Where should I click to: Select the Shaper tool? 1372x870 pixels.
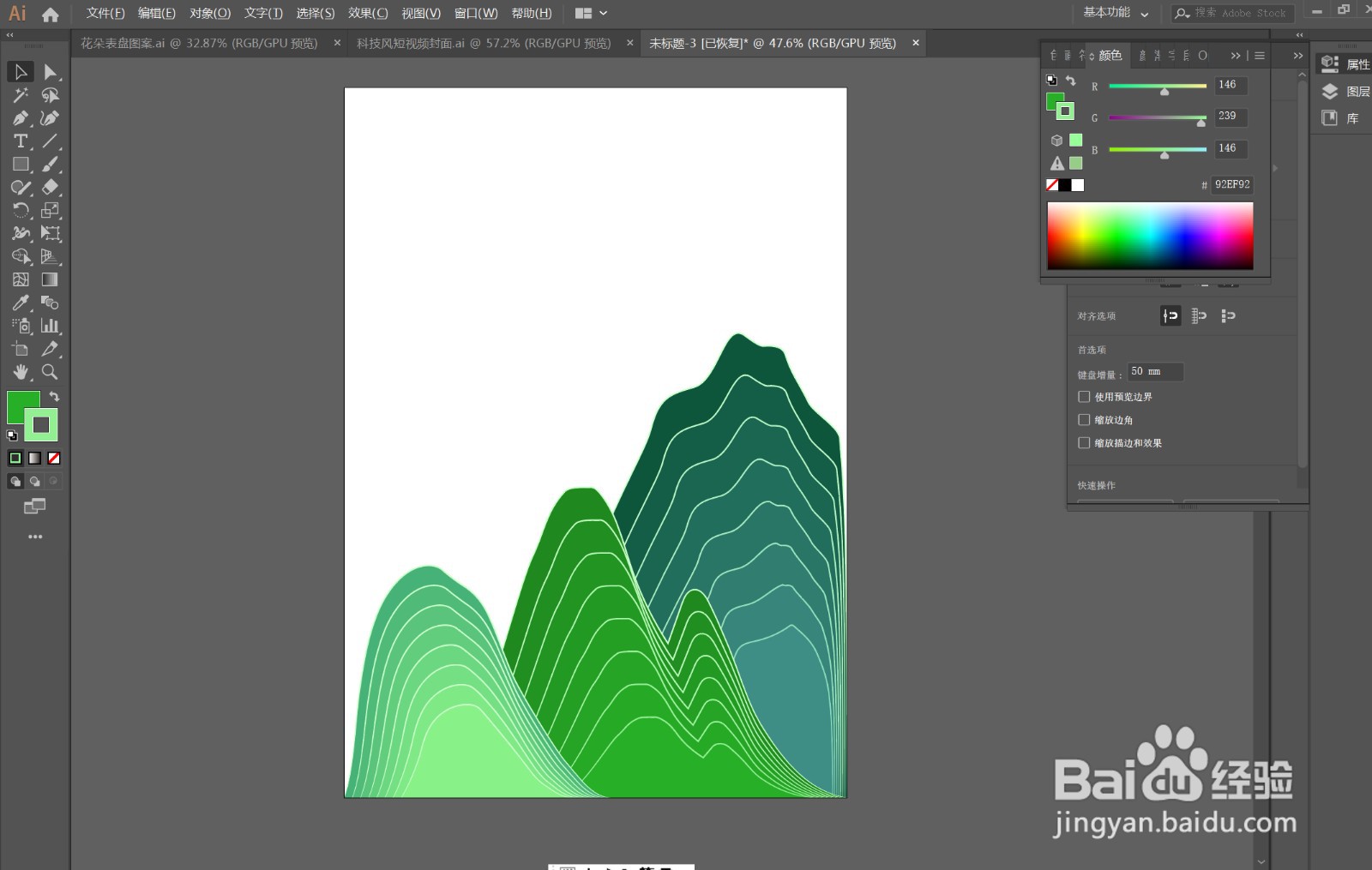[21, 188]
